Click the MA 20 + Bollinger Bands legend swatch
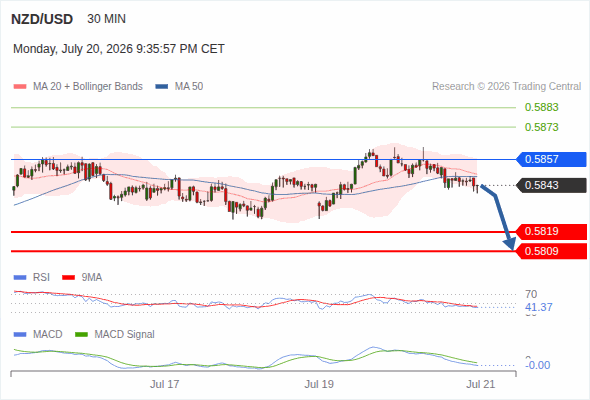 [x=20, y=87]
